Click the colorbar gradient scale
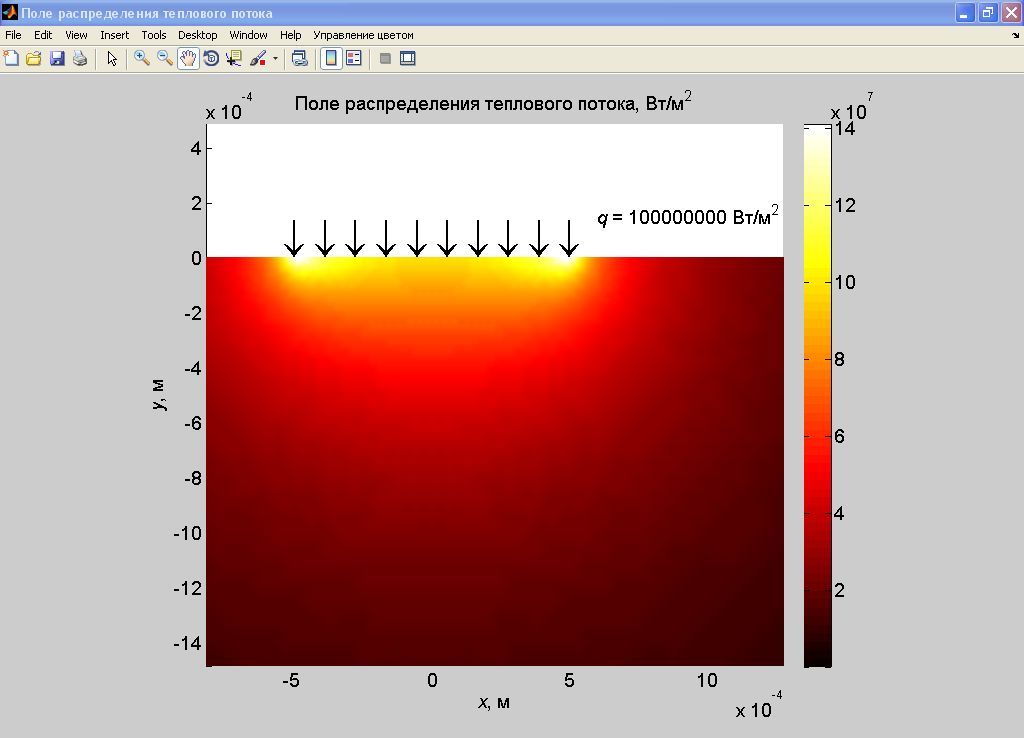Image resolution: width=1024 pixels, height=738 pixels. pyautogui.click(x=817, y=395)
